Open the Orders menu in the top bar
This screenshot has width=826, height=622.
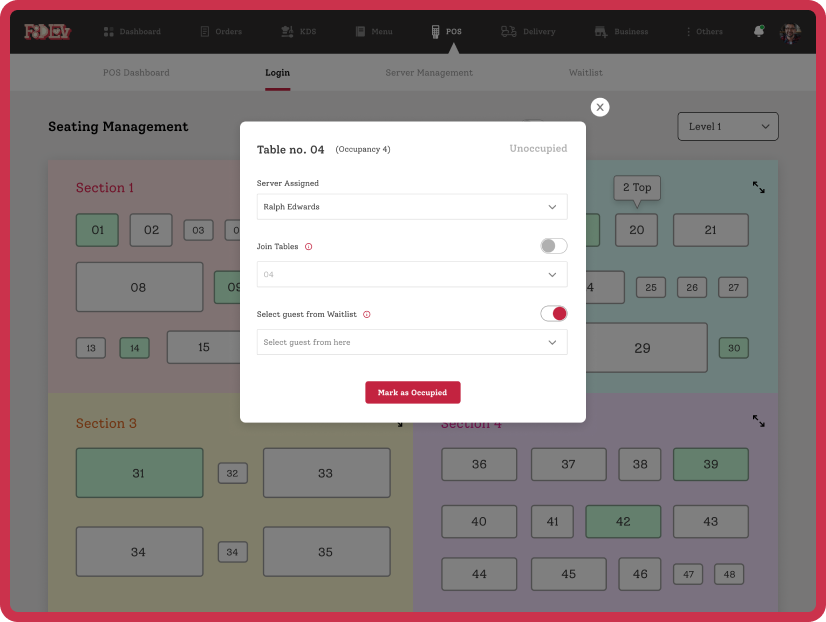coord(221,32)
